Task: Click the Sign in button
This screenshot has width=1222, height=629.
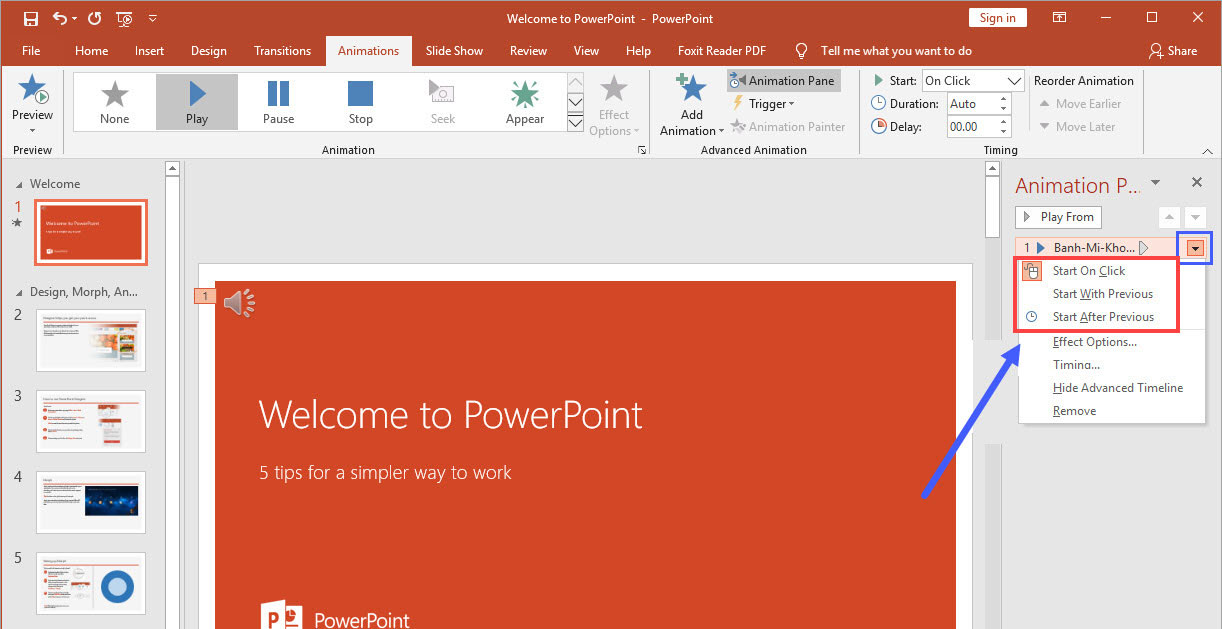Action: pos(997,18)
